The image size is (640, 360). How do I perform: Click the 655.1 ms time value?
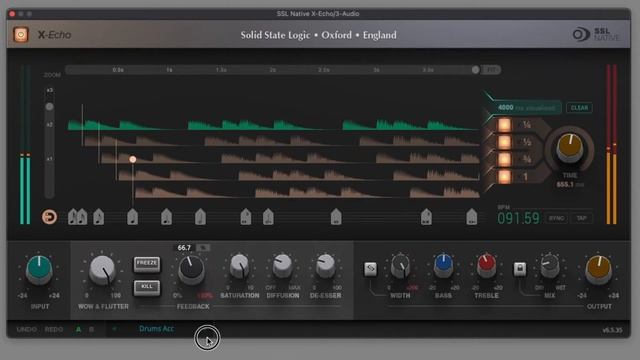click(x=570, y=184)
